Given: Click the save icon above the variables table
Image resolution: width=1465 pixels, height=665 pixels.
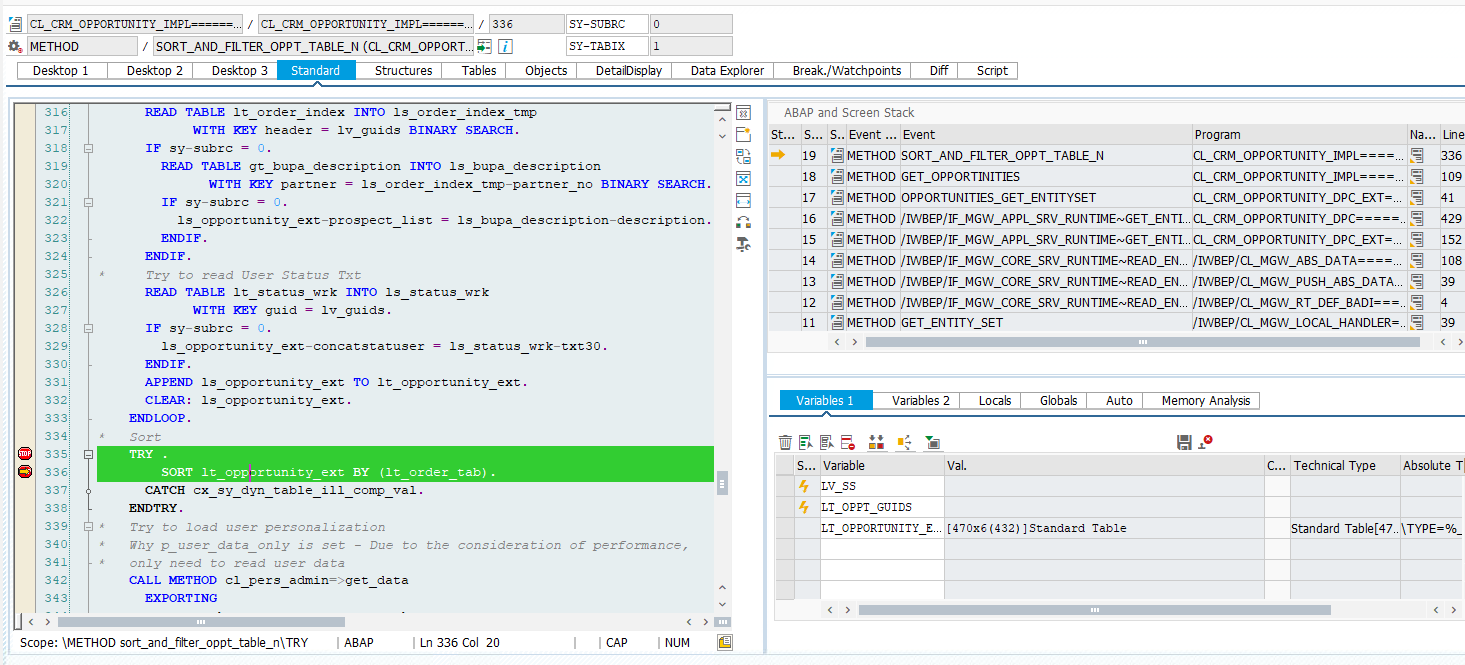Looking at the screenshot, I should coord(1184,442).
